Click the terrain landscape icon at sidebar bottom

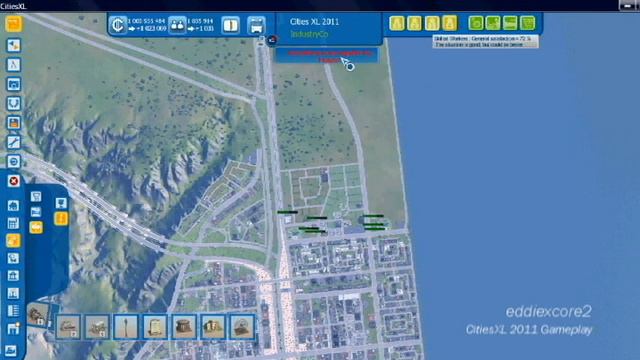tap(11, 350)
